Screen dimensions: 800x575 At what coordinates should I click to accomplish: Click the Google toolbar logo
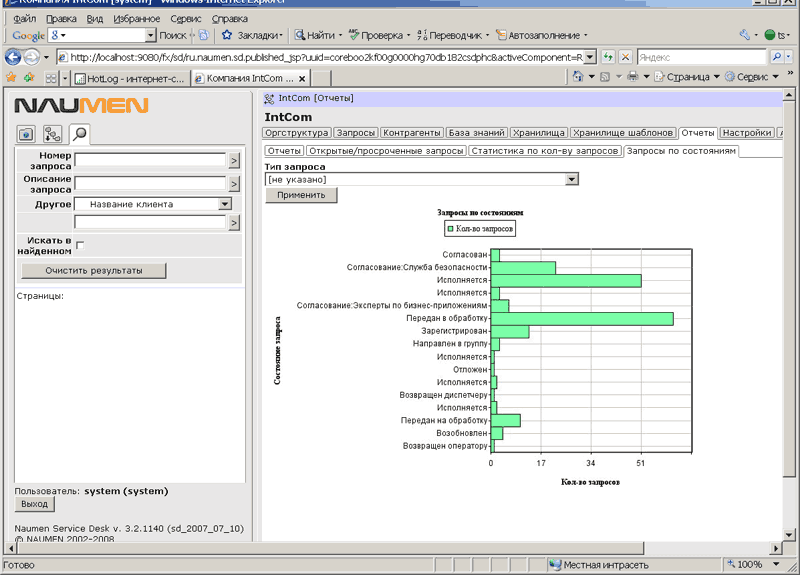pyautogui.click(x=29, y=36)
